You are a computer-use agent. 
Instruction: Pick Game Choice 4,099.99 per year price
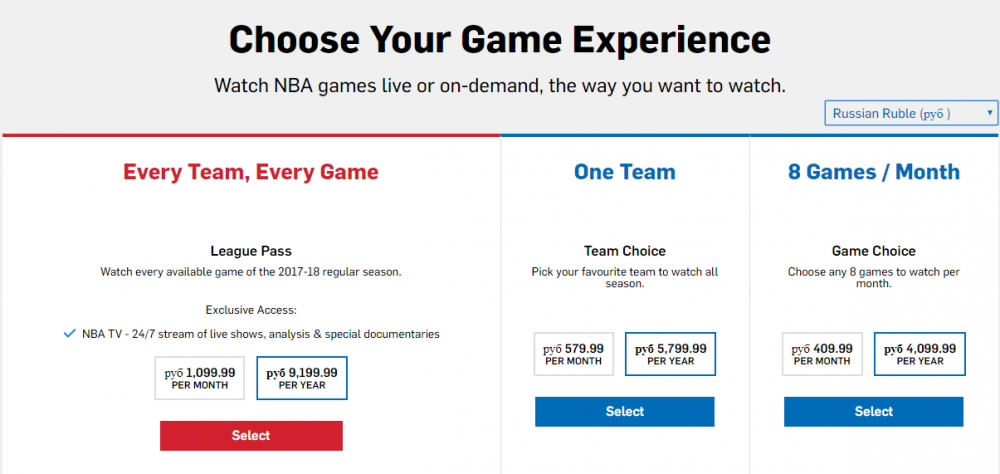pyautogui.click(x=920, y=354)
